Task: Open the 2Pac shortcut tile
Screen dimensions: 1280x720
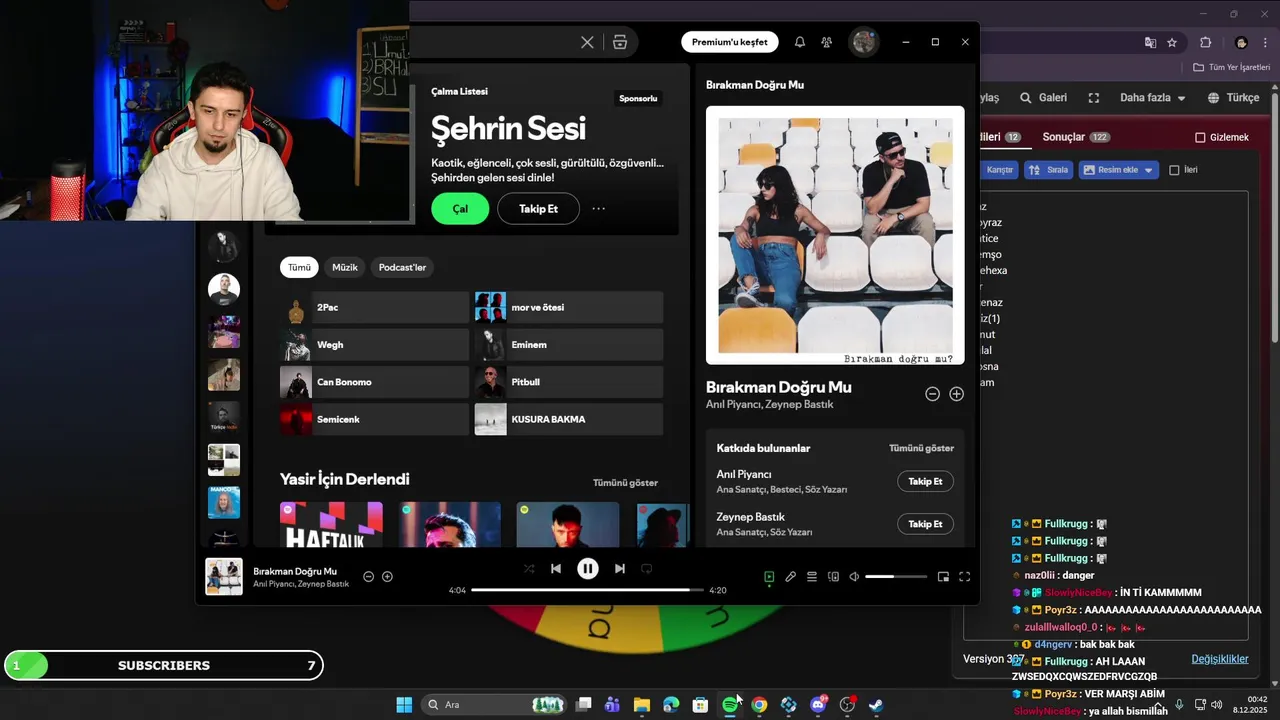Action: (374, 307)
